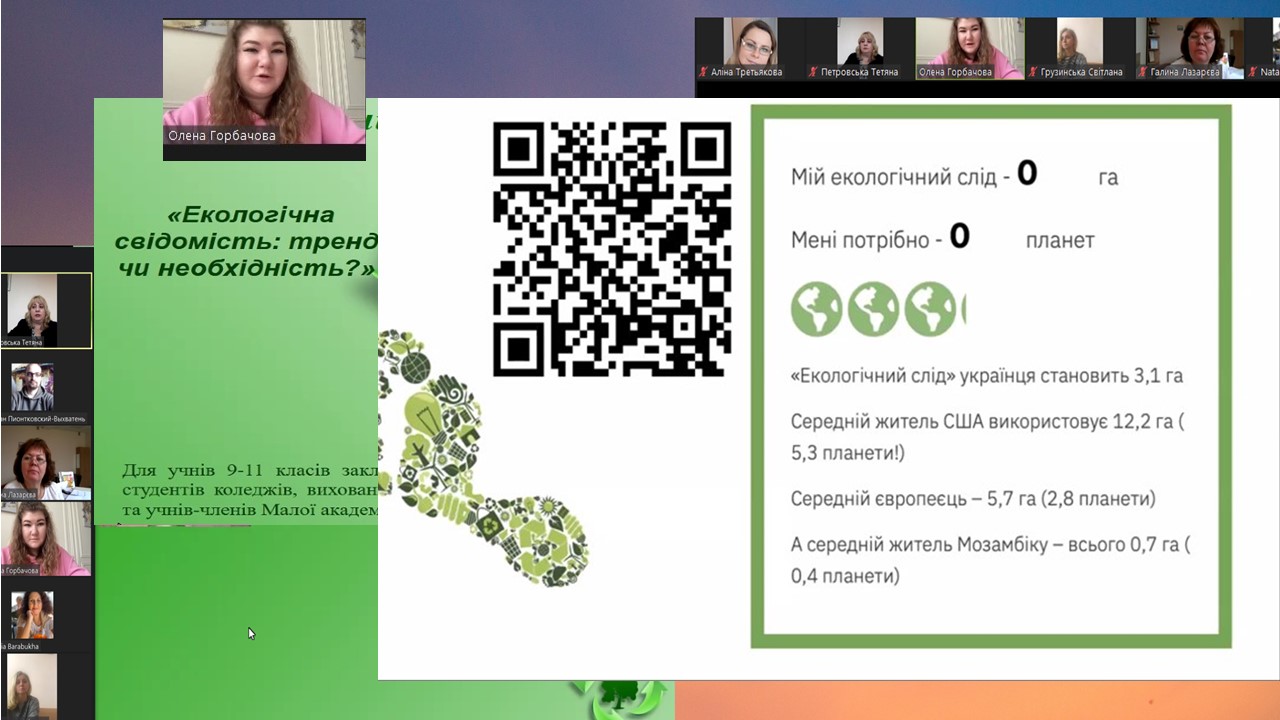The height and width of the screenshot is (720, 1280).
Task: Click muted mic icon beside Галина Лазарєва
Action: pyautogui.click(x=1143, y=72)
